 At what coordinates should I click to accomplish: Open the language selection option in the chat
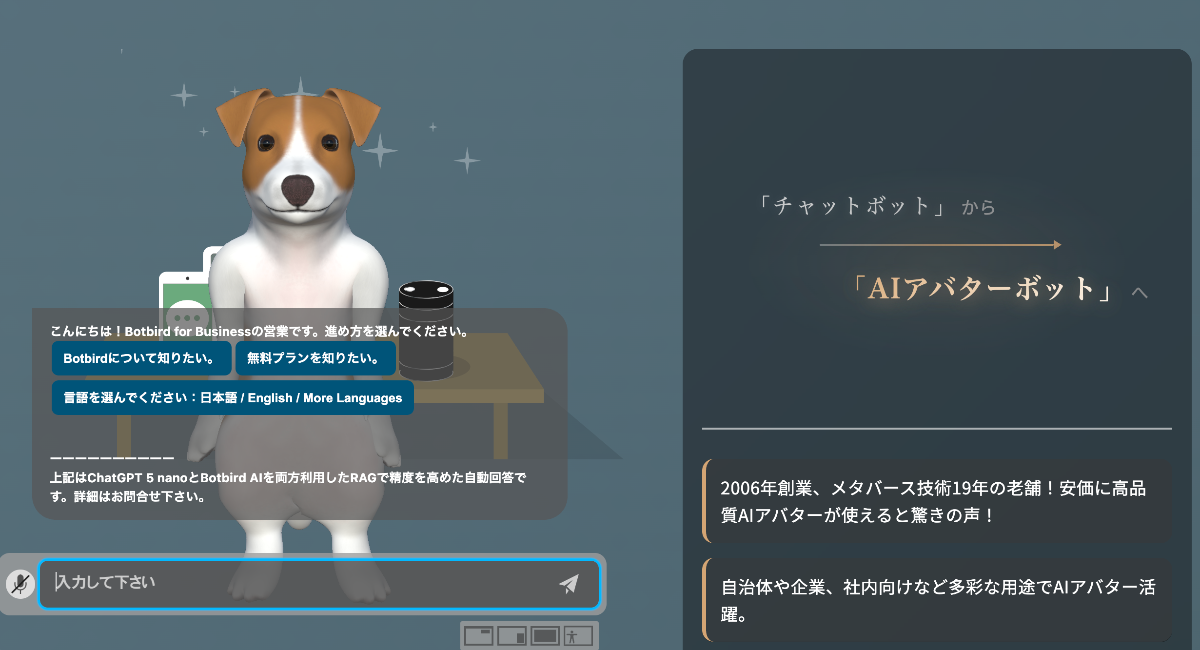pyautogui.click(x=230, y=397)
